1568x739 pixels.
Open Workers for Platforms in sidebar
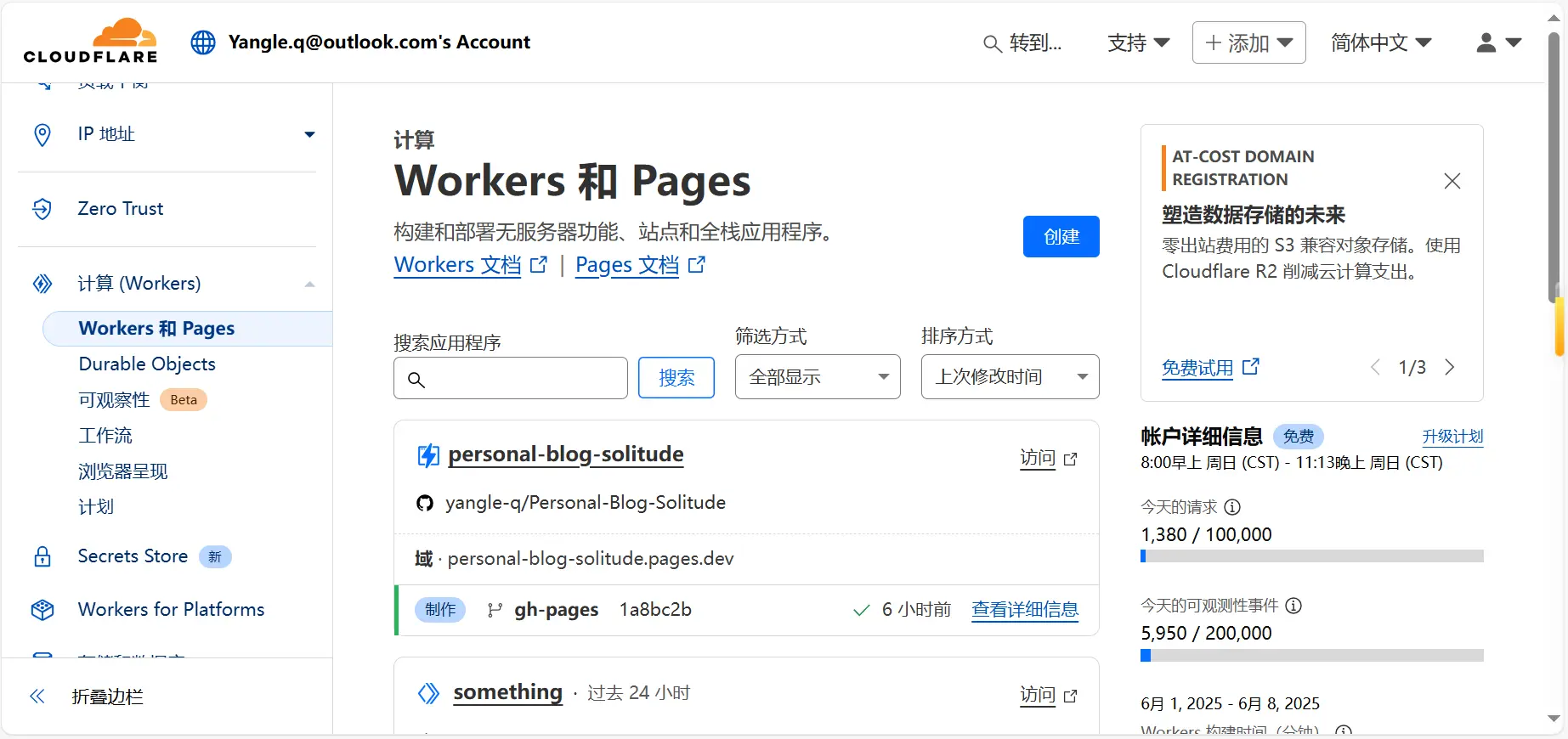[171, 610]
